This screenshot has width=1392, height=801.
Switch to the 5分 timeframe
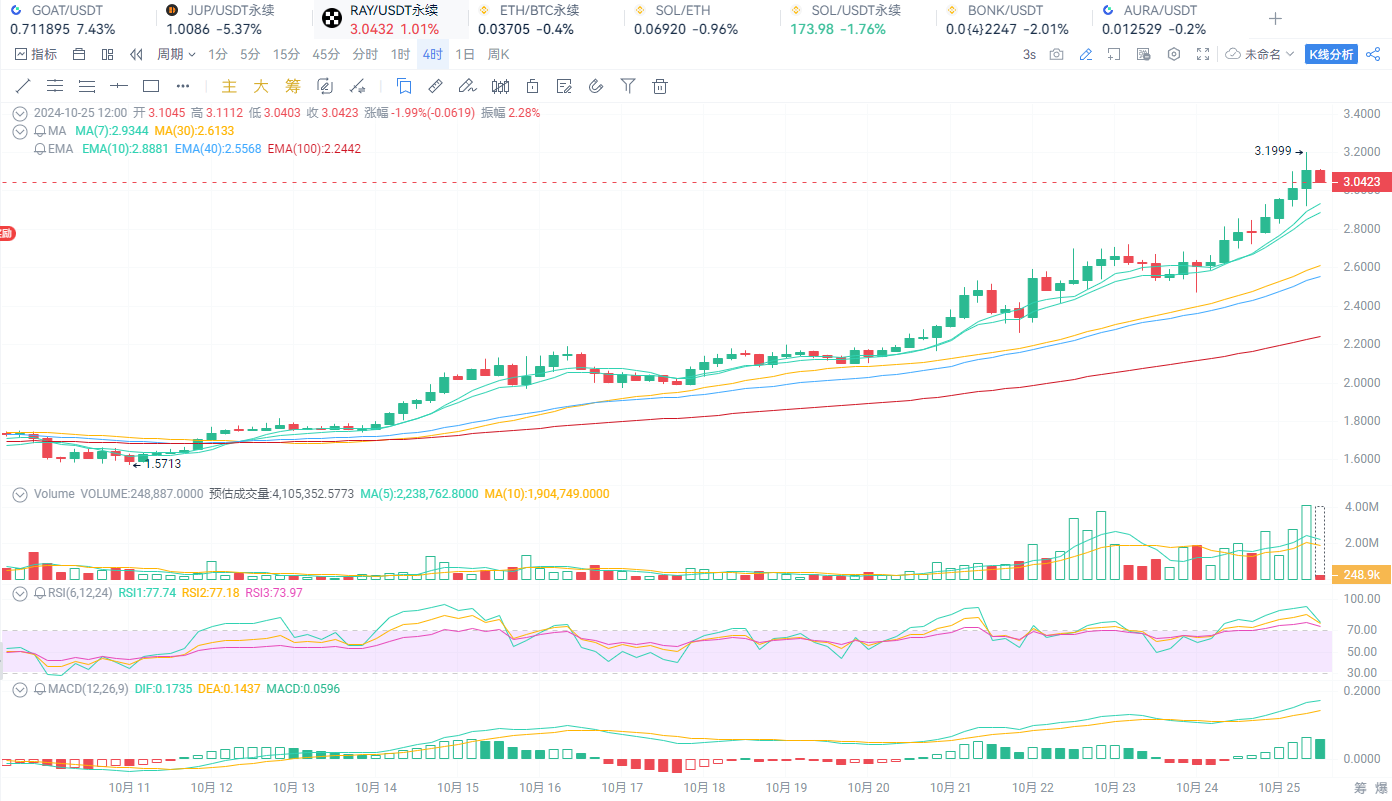[250, 54]
